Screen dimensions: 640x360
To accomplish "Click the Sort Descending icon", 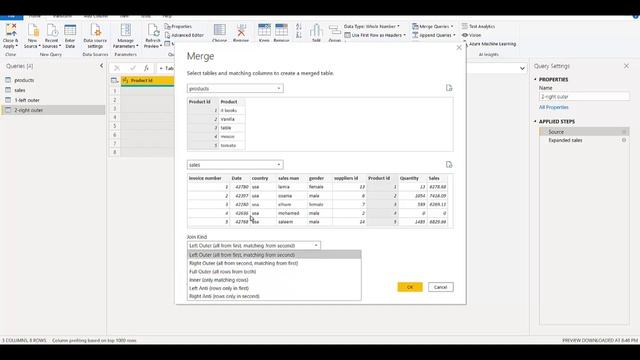I will [x=298, y=36].
